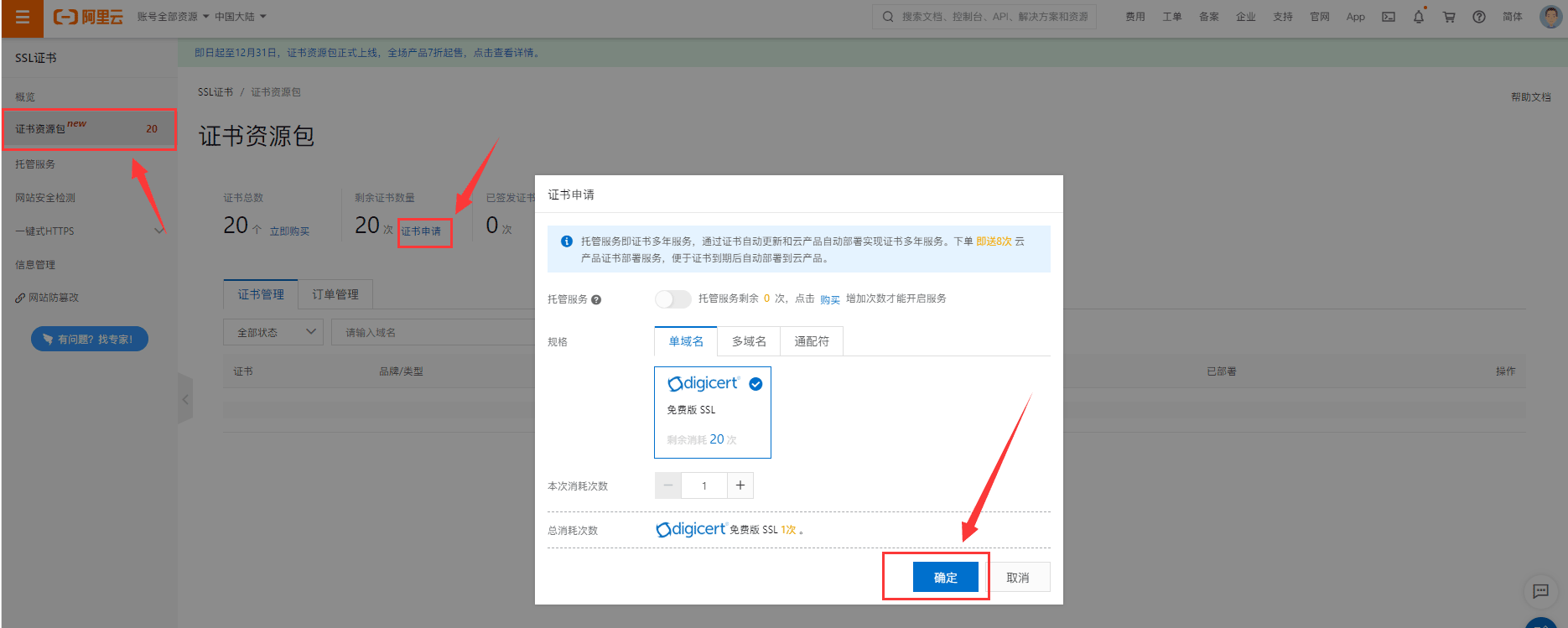Select the checked digicert card checkmark
This screenshot has width=1568, height=628.
pyautogui.click(x=755, y=384)
